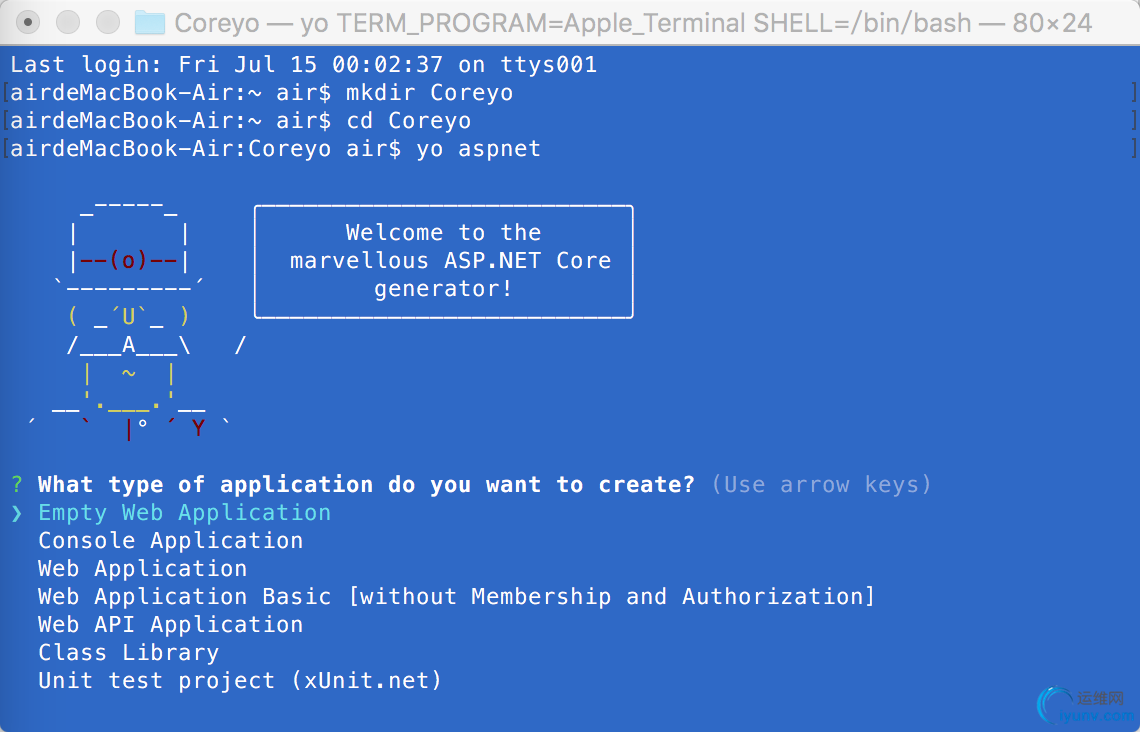
Task: Click the blue folder icon in title bar
Action: (x=150, y=22)
